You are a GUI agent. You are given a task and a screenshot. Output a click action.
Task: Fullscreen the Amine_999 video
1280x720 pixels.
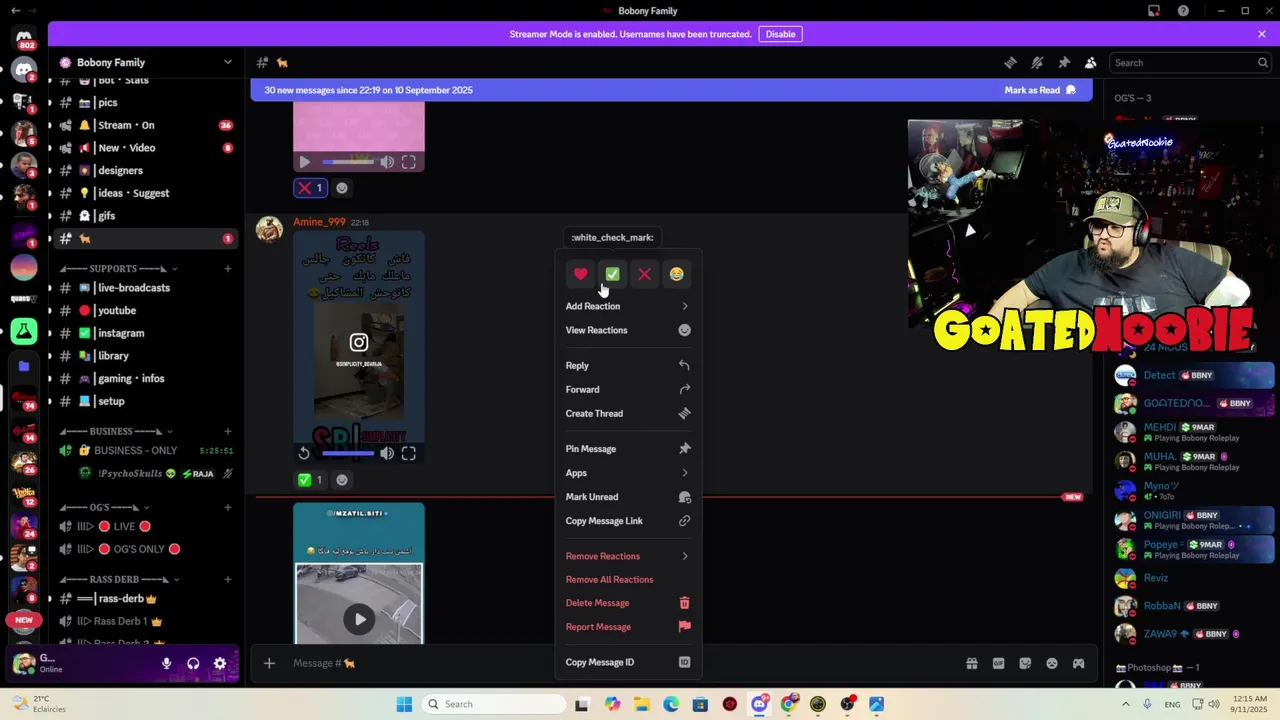point(409,454)
